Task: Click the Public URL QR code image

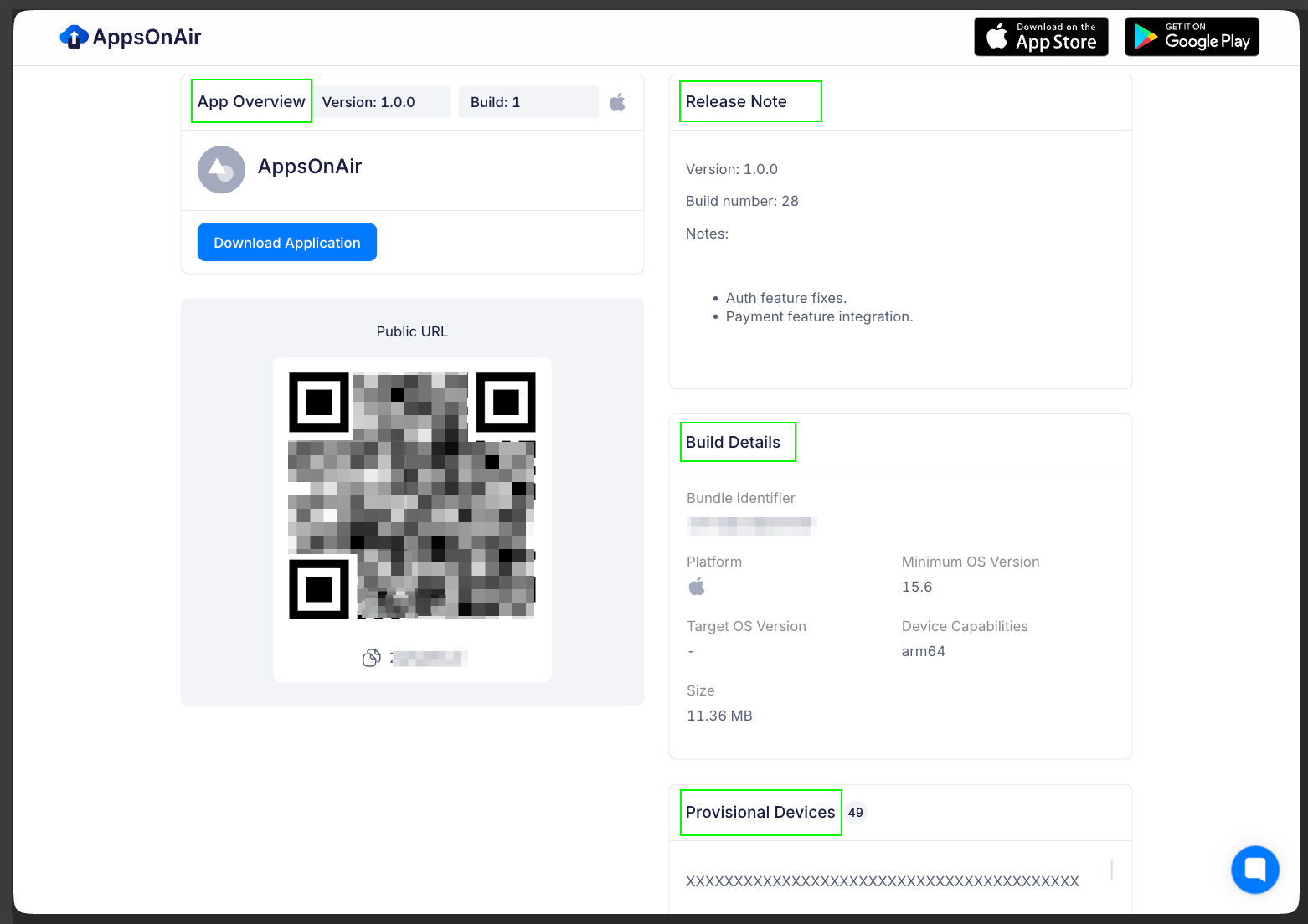Action: tap(412, 495)
